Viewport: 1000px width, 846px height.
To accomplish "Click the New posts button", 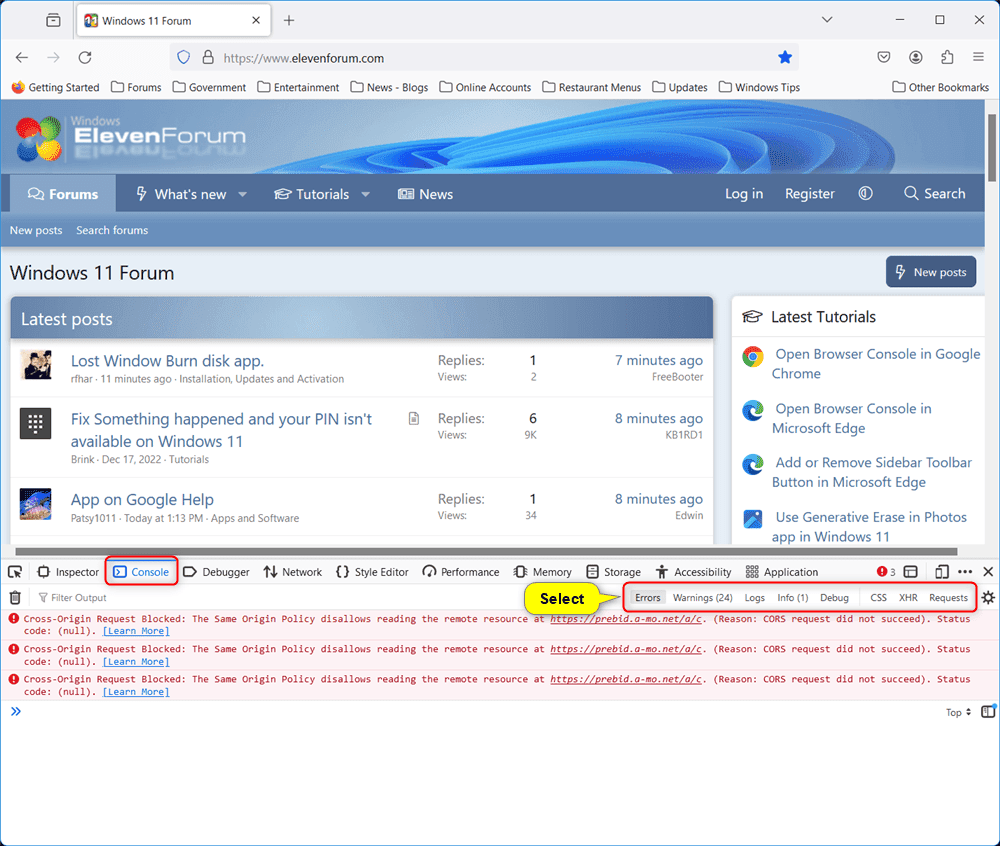I will pos(930,272).
